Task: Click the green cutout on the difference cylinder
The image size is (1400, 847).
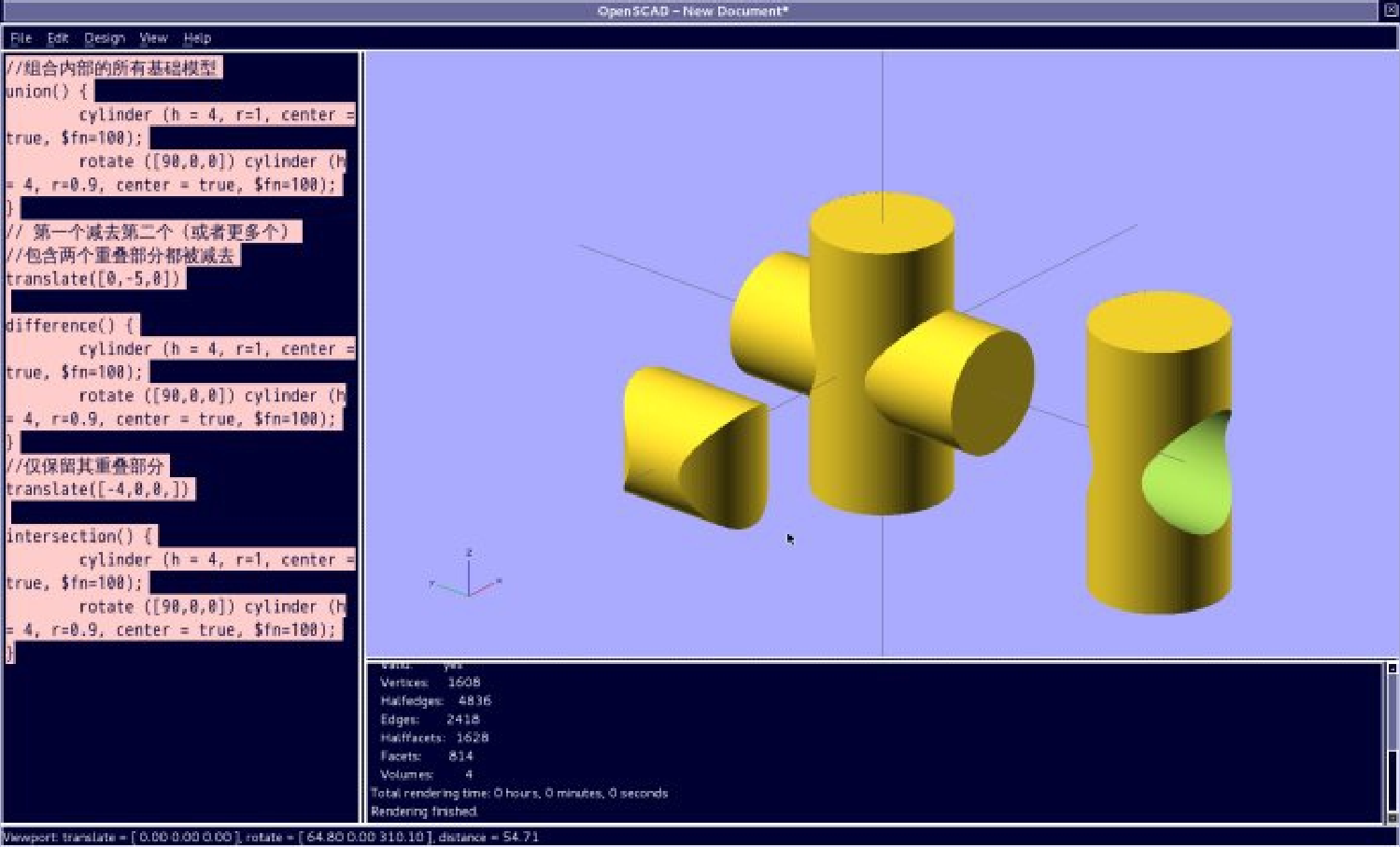Action: coord(1186,478)
